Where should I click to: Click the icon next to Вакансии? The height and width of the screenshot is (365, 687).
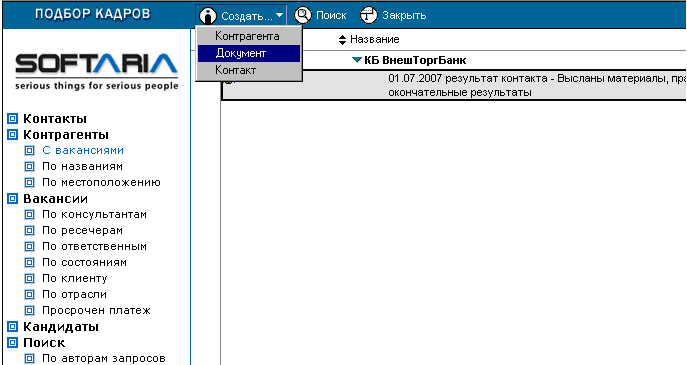[13, 198]
